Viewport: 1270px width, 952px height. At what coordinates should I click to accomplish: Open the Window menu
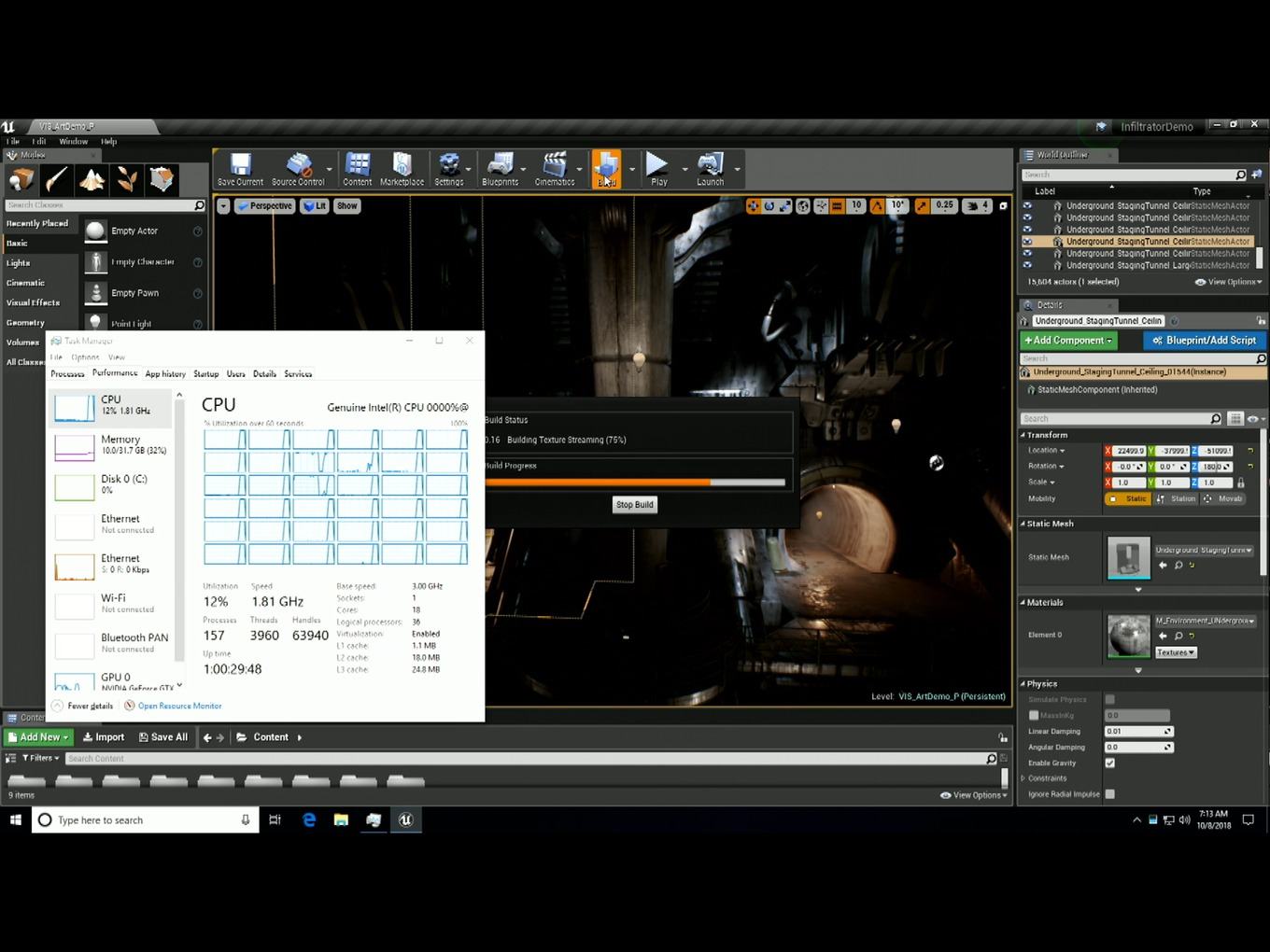coord(73,142)
